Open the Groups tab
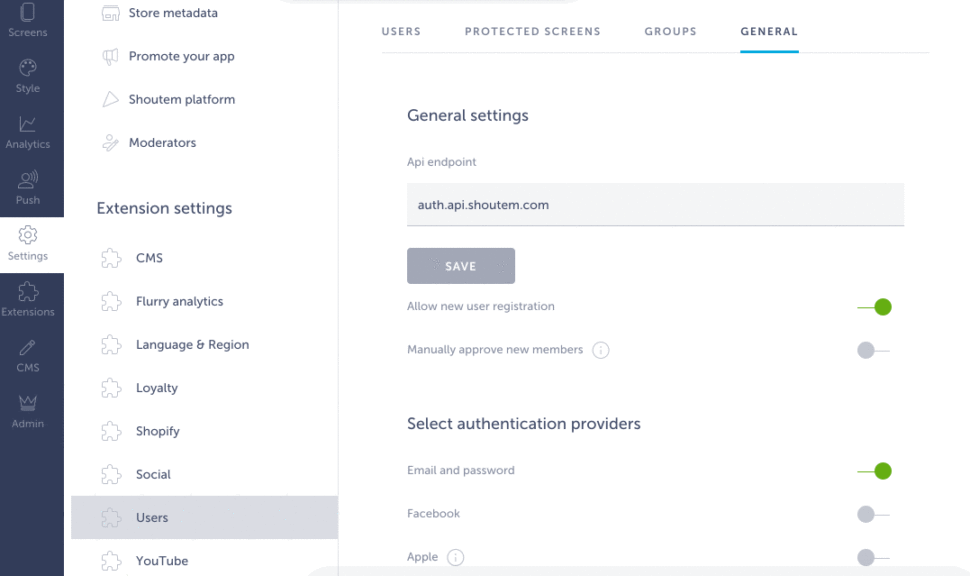Viewport: 970px width, 576px height. (670, 31)
